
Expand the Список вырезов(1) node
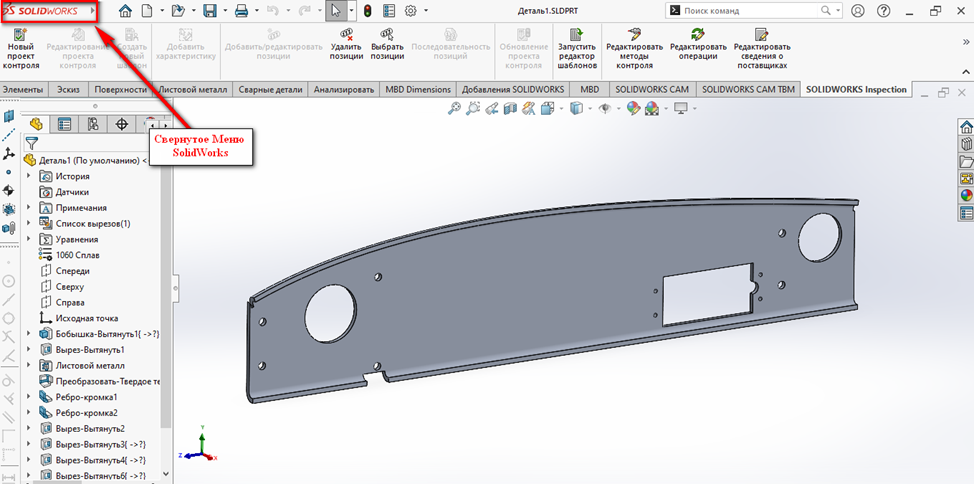[29, 223]
